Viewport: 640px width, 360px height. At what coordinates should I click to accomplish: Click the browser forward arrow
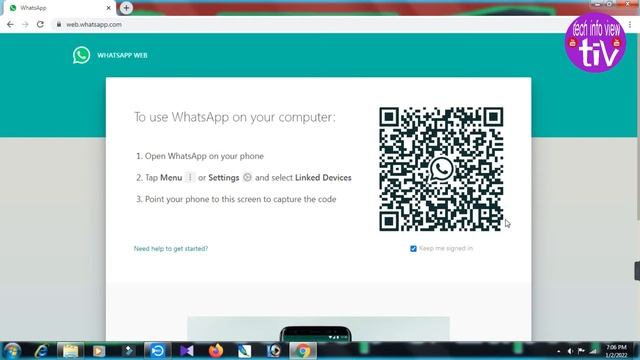(x=25, y=24)
